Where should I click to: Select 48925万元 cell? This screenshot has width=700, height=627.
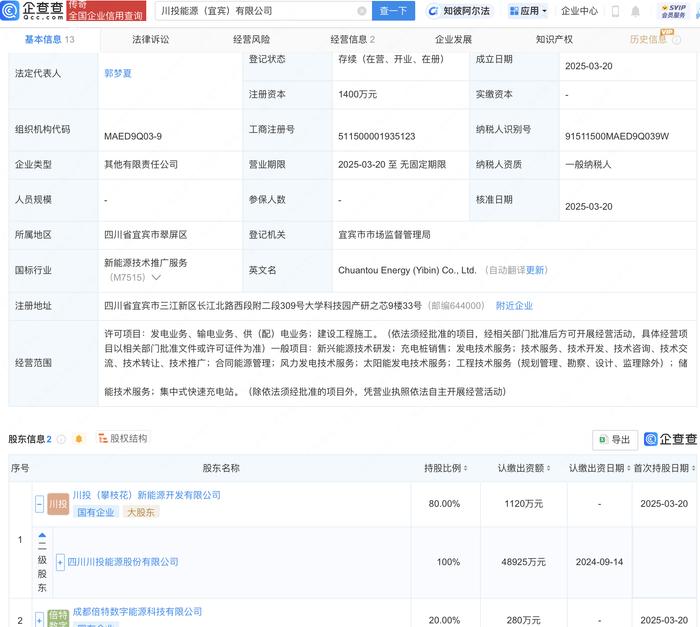pyautogui.click(x=524, y=562)
